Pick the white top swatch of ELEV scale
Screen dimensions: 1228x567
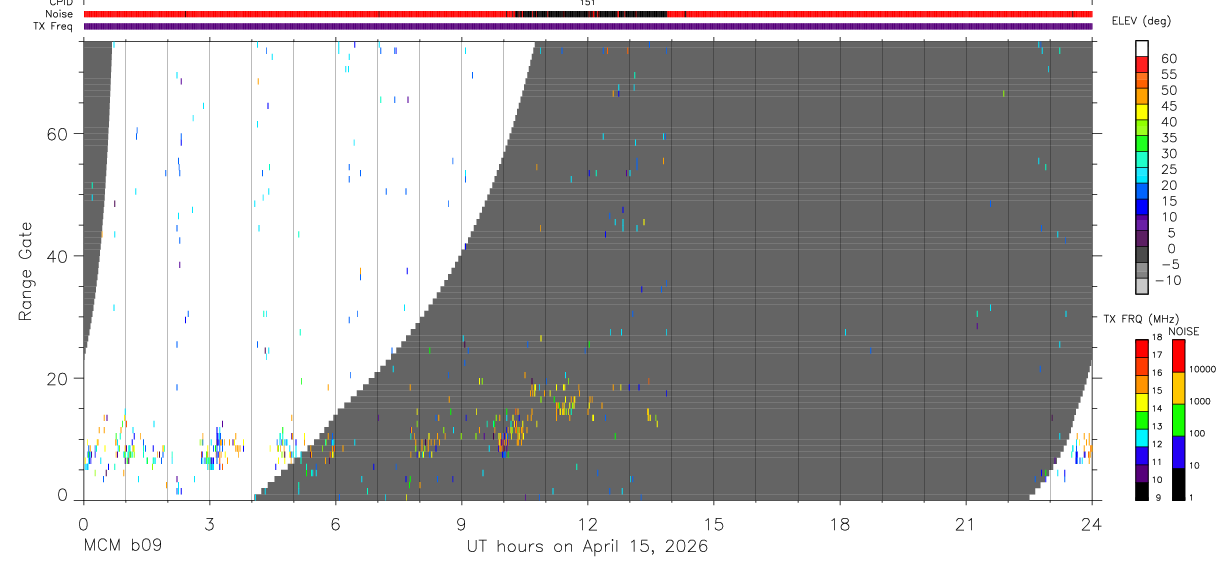click(1142, 49)
